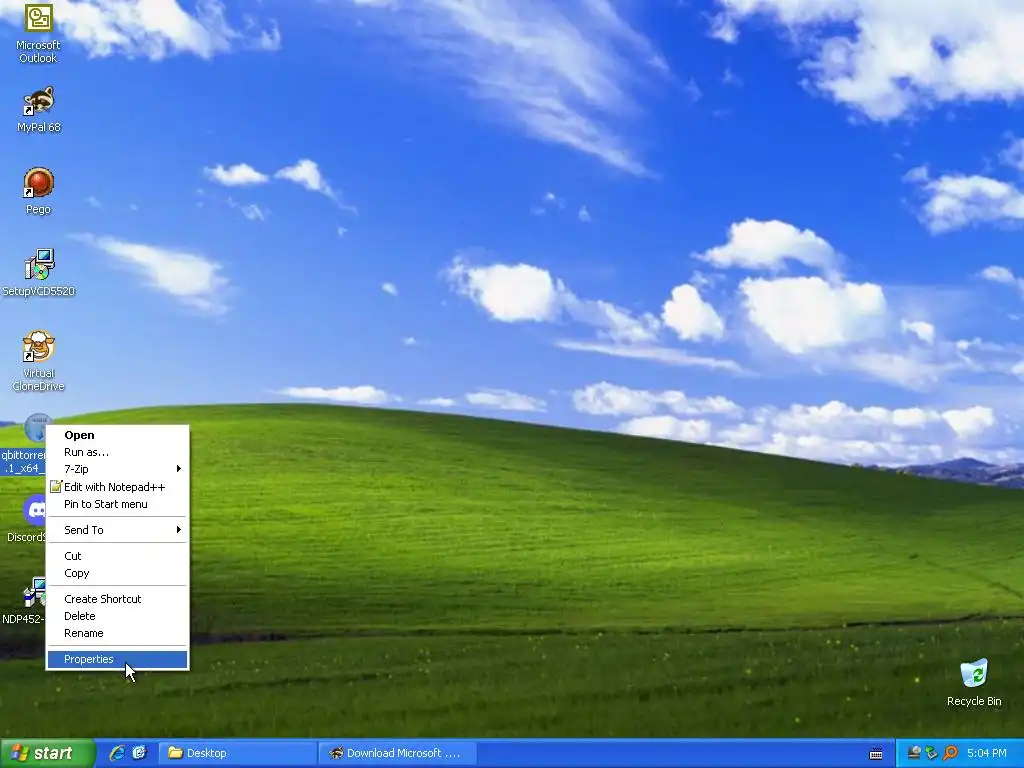The image size is (1024, 768).
Task: Choose Create Shortcut from the context menu
Action: [x=118, y=599]
